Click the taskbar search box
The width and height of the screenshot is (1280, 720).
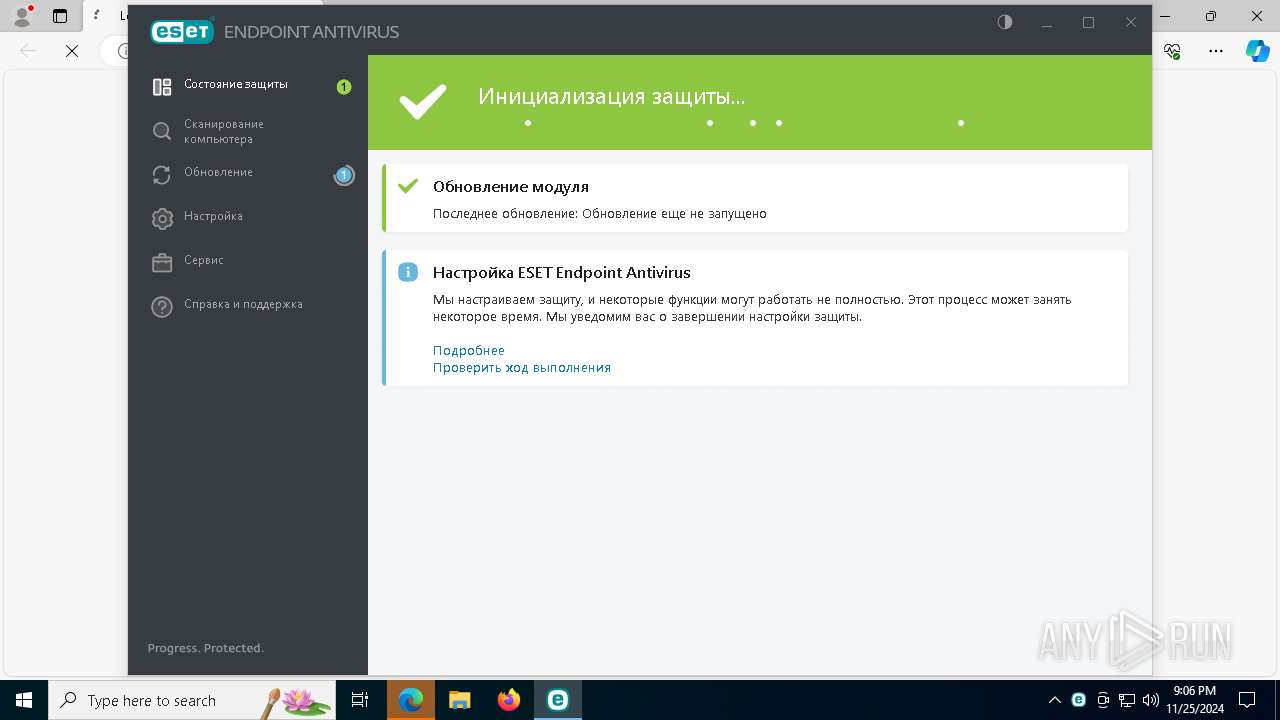(192, 700)
